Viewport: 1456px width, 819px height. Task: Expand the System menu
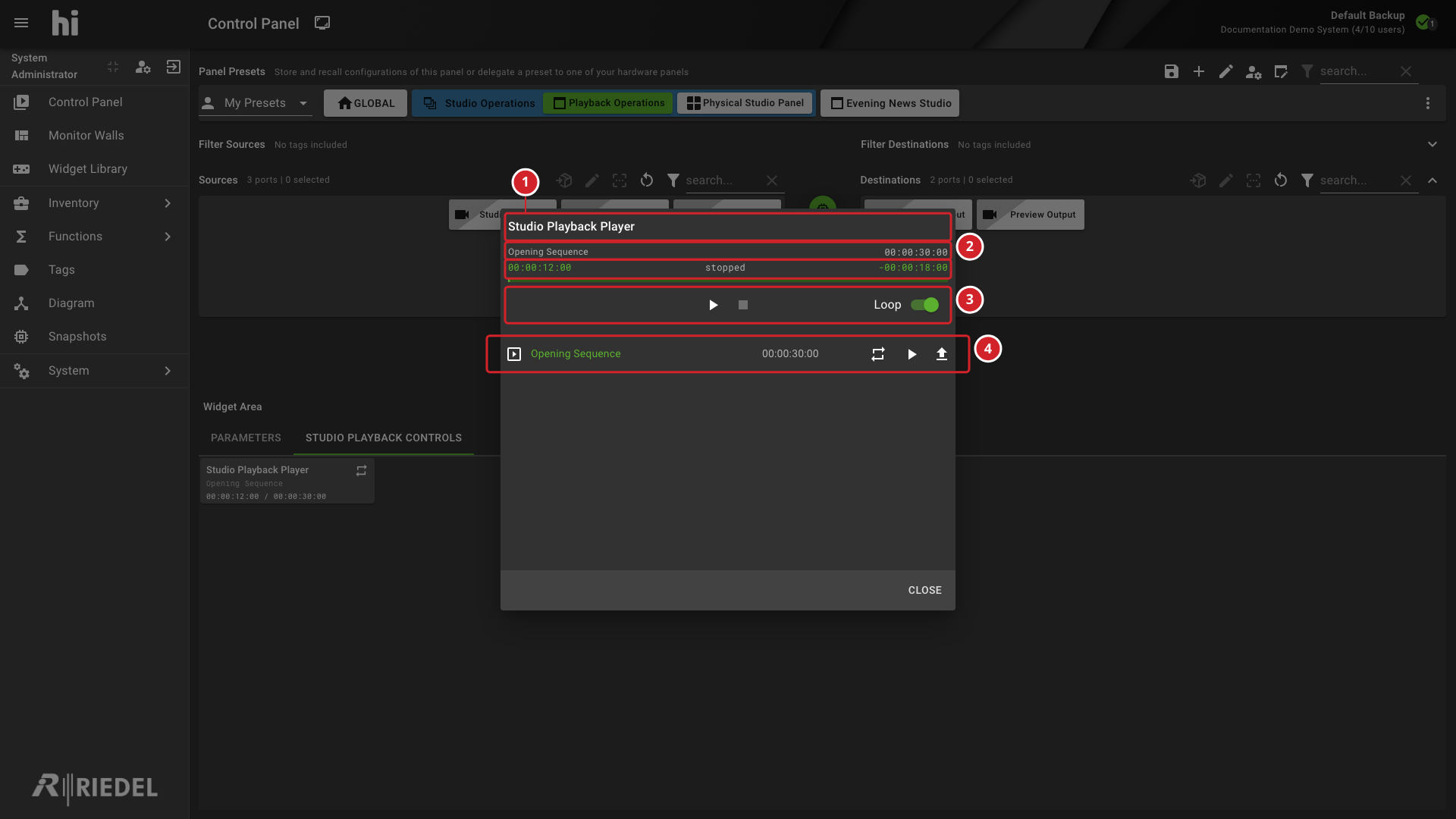tap(95, 371)
